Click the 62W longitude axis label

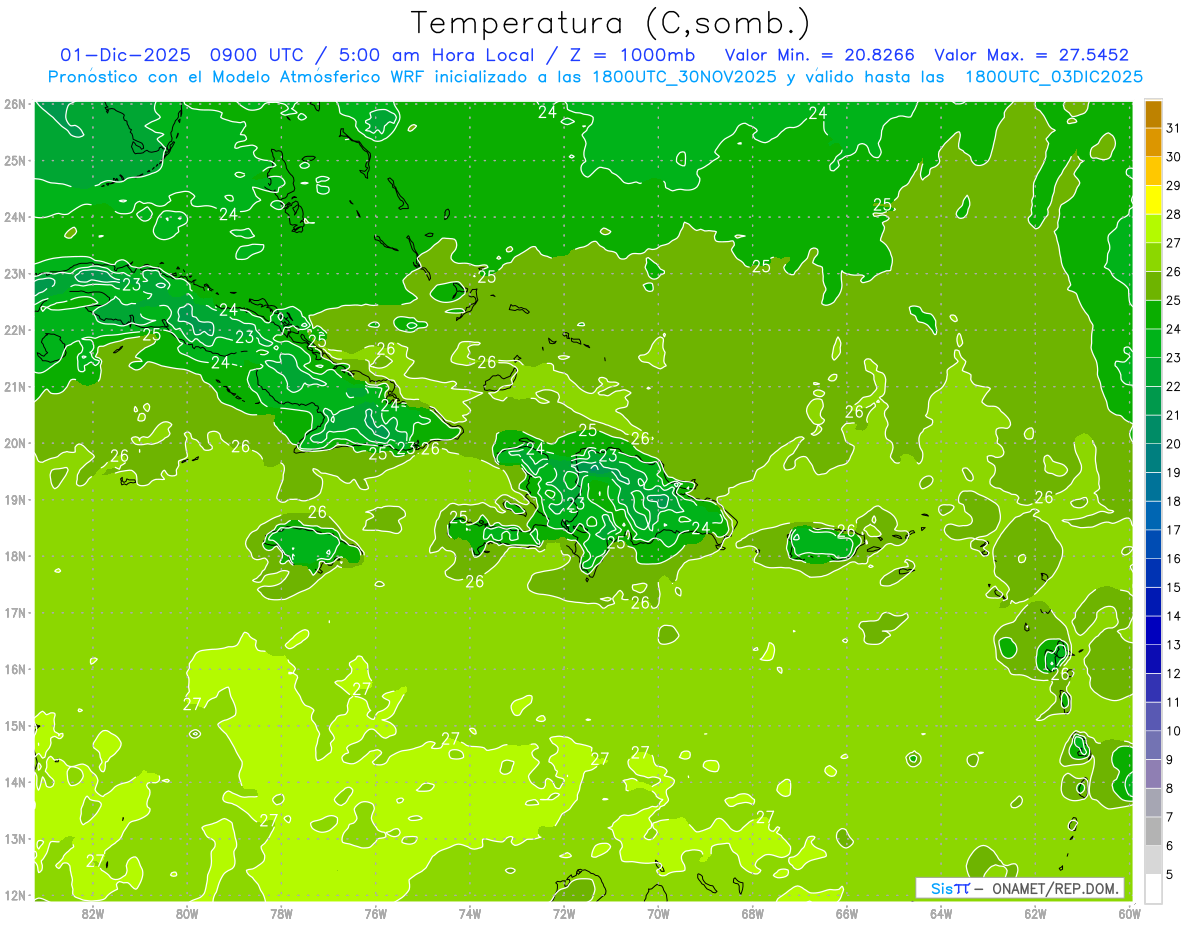coord(1036,913)
